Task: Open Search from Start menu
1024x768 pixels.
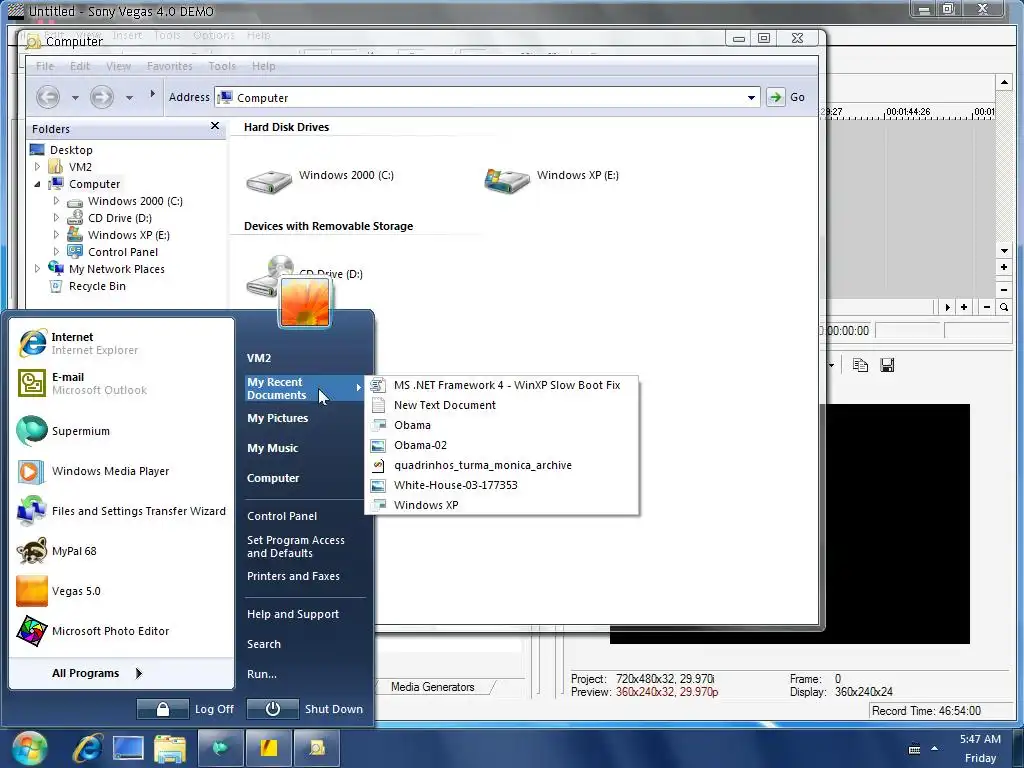Action: [x=264, y=644]
